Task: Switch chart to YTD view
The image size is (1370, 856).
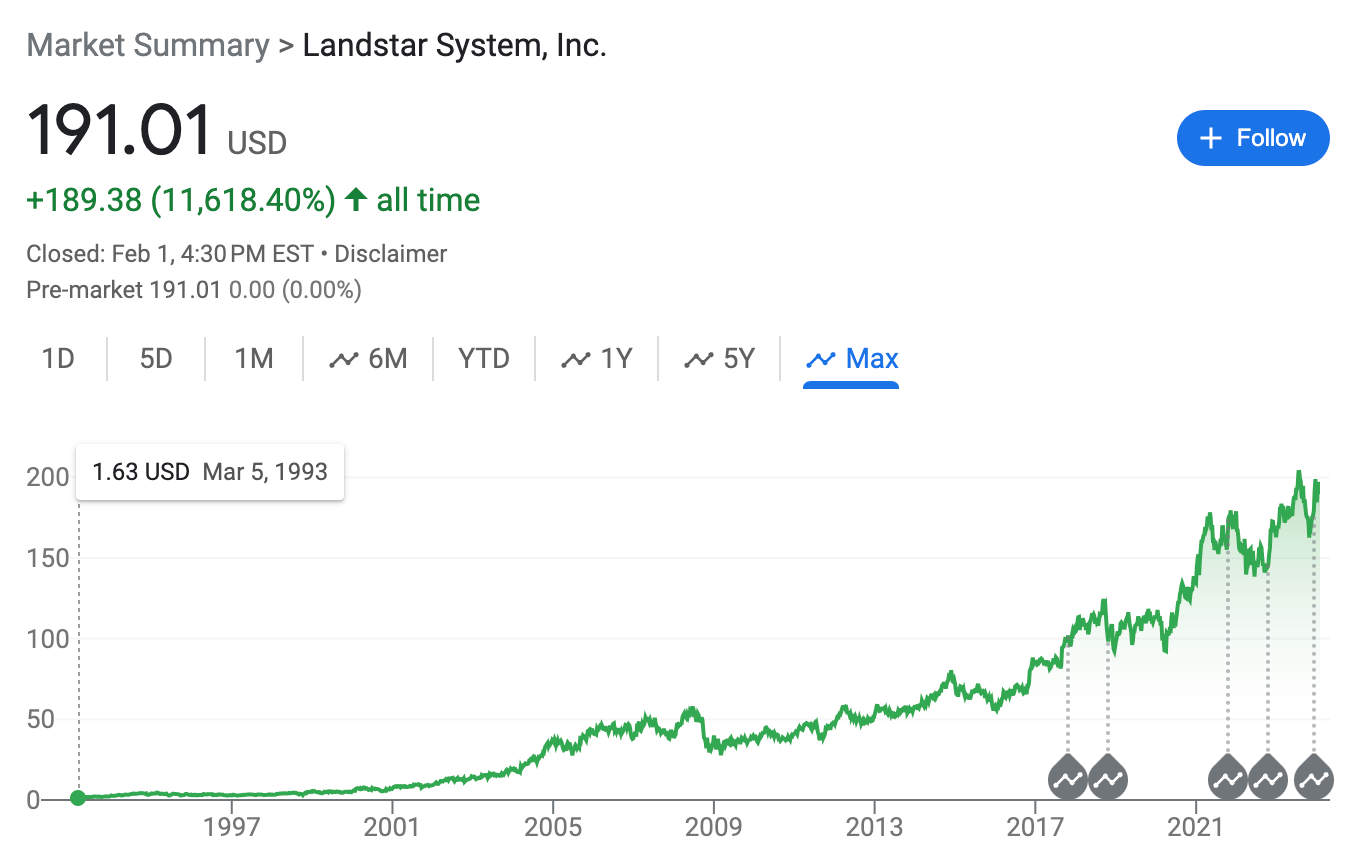Action: point(484,359)
